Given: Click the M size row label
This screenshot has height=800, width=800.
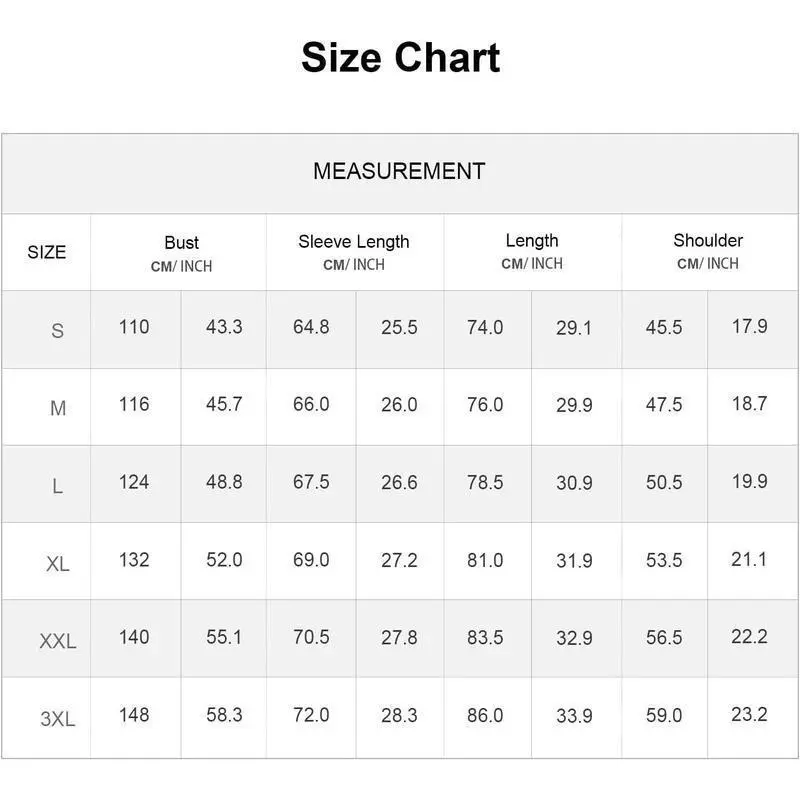Looking at the screenshot, I should [x=57, y=408].
